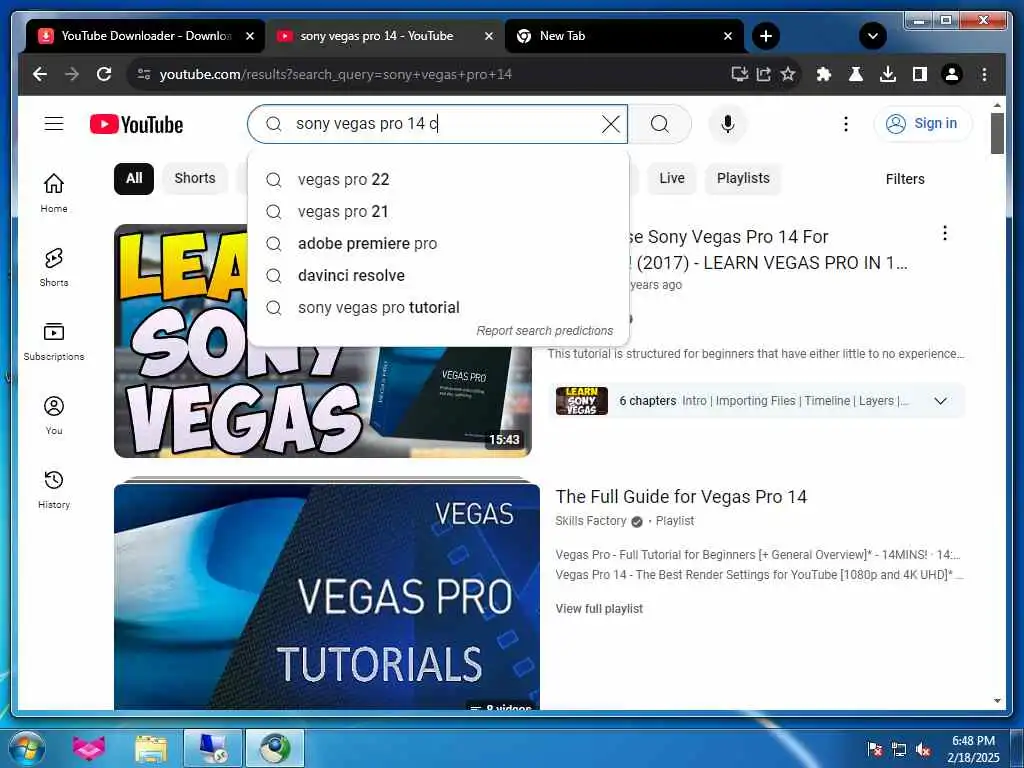The height and width of the screenshot is (768, 1024).
Task: Open more actions menu for first video
Action: pyautogui.click(x=944, y=233)
